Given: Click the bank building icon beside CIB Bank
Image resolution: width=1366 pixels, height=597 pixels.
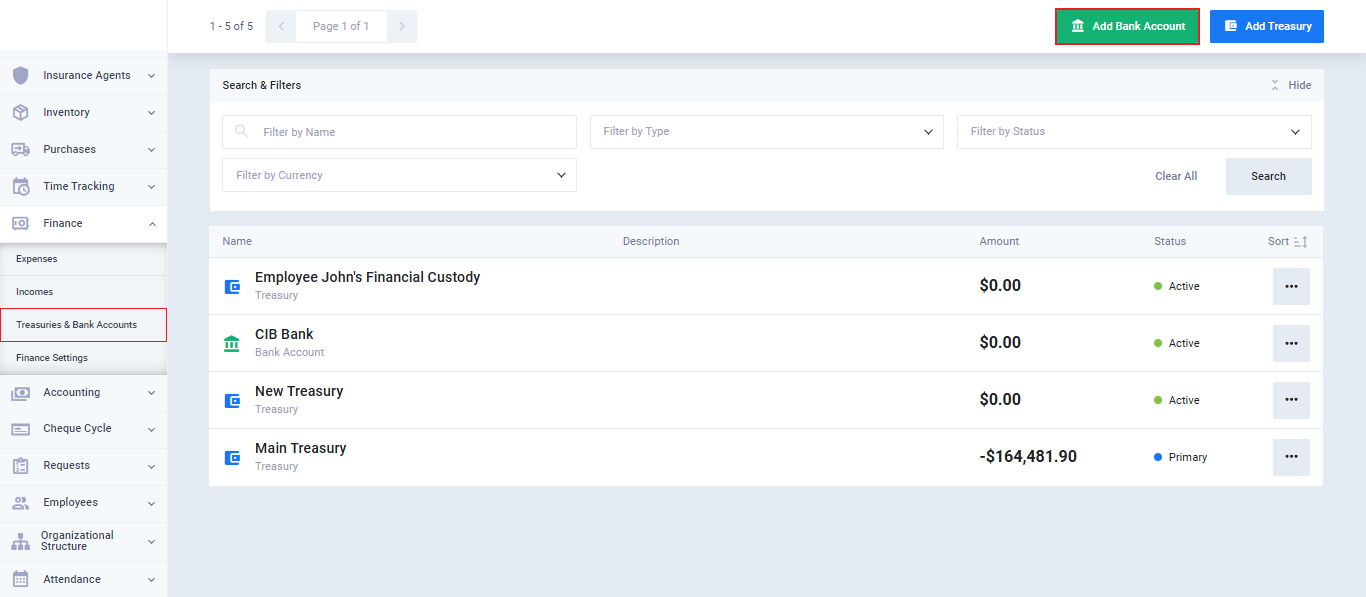Looking at the screenshot, I should tap(232, 343).
